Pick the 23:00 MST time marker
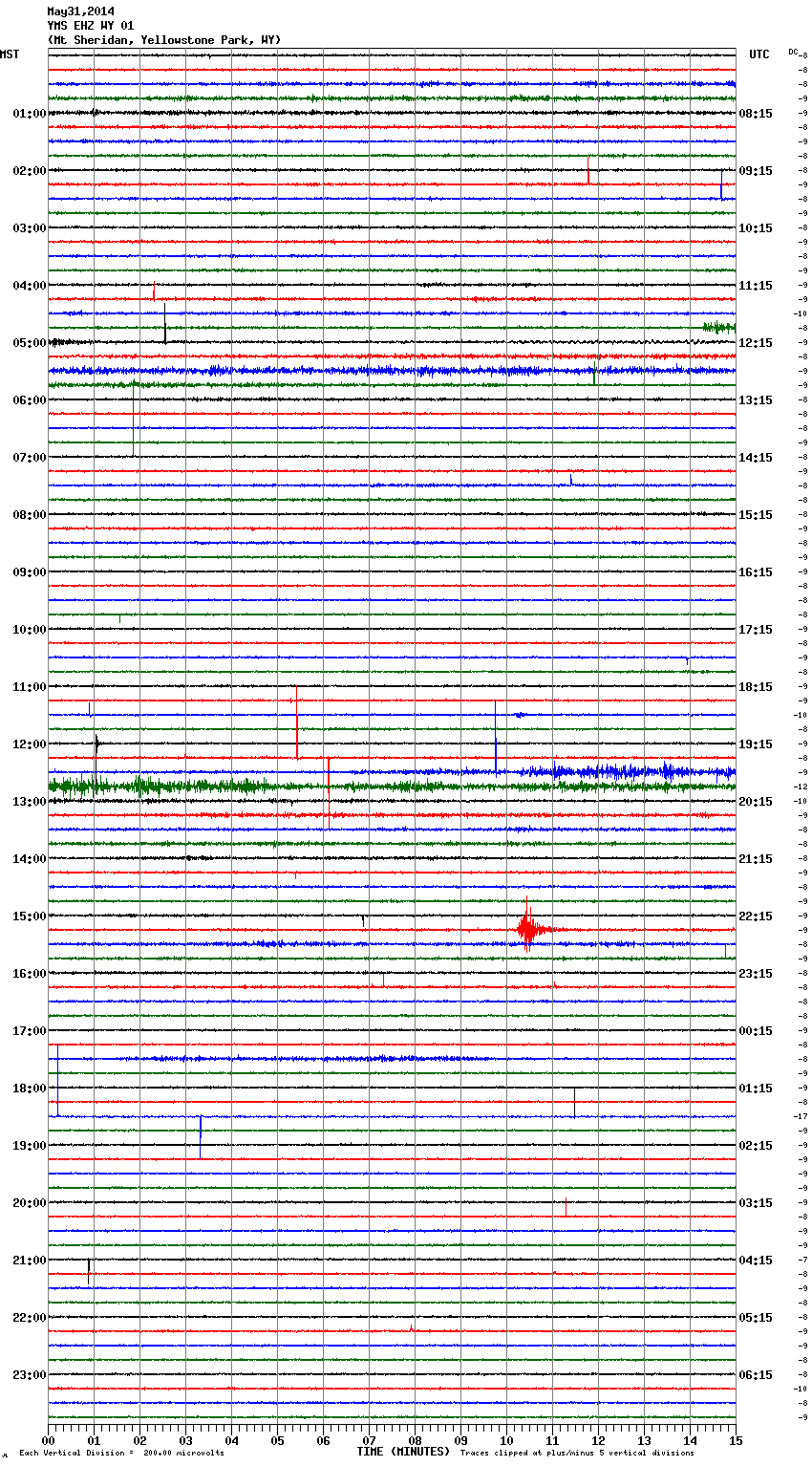812x1466 pixels. (29, 1374)
